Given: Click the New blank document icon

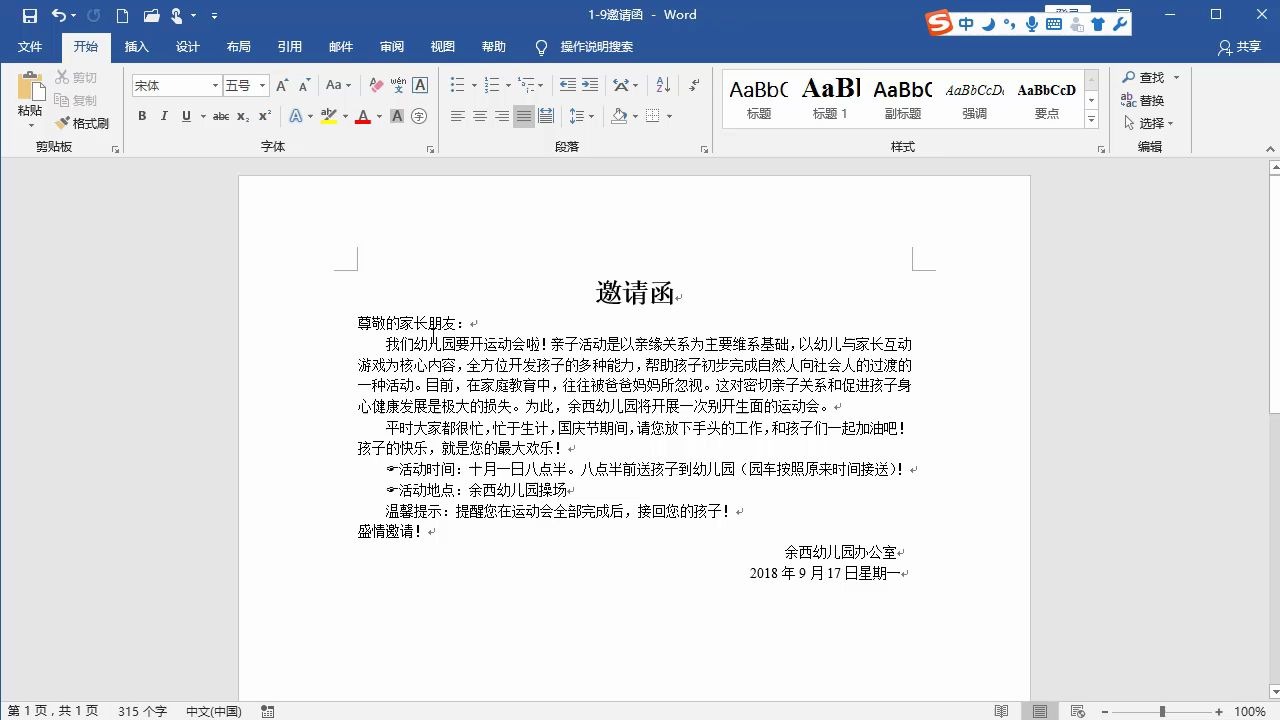Looking at the screenshot, I should (x=122, y=15).
